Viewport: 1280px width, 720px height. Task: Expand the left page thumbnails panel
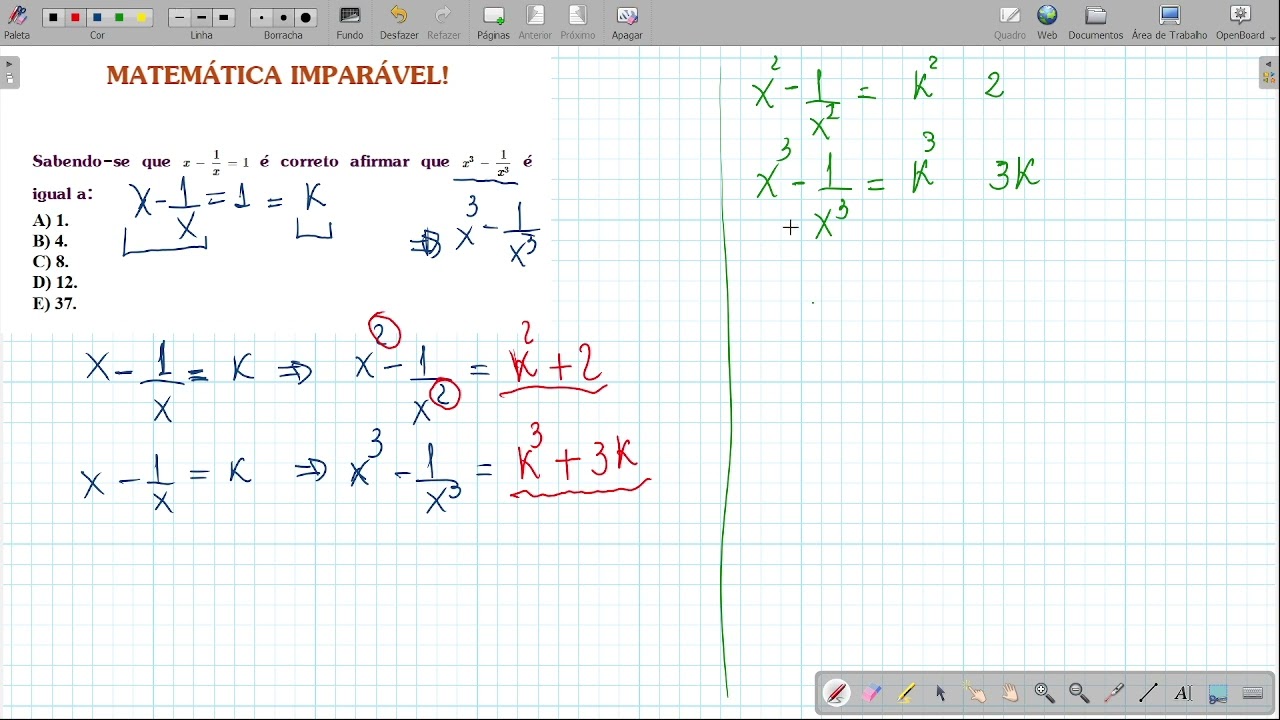tap(10, 72)
